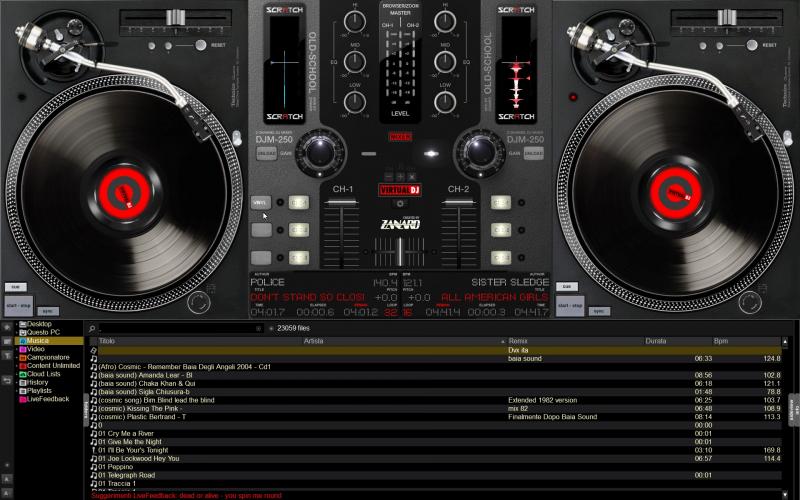Click the circular loop icon on left deck
The image size is (800, 500).
[198, 303]
